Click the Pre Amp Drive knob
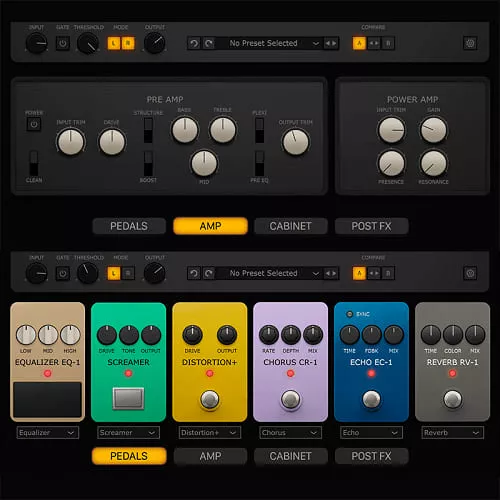 (112, 142)
